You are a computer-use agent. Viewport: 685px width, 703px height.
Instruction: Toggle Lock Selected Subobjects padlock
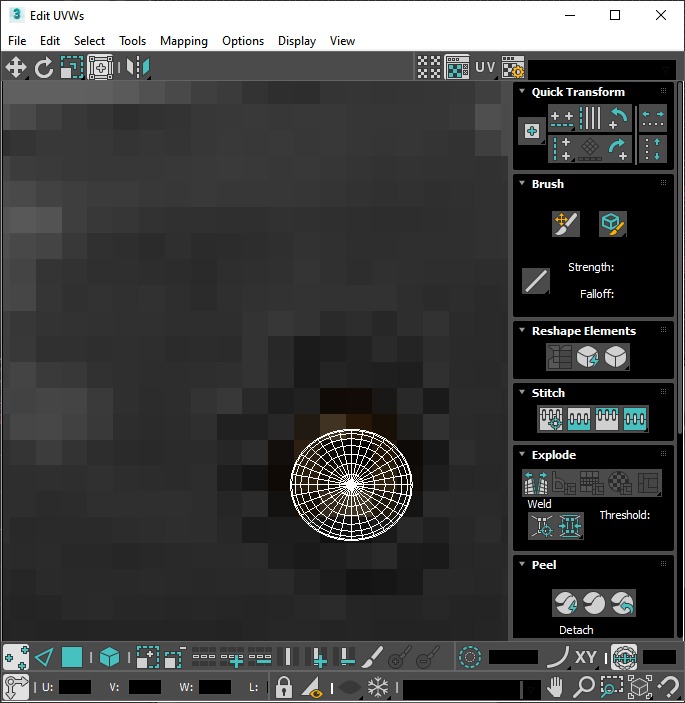click(283, 686)
